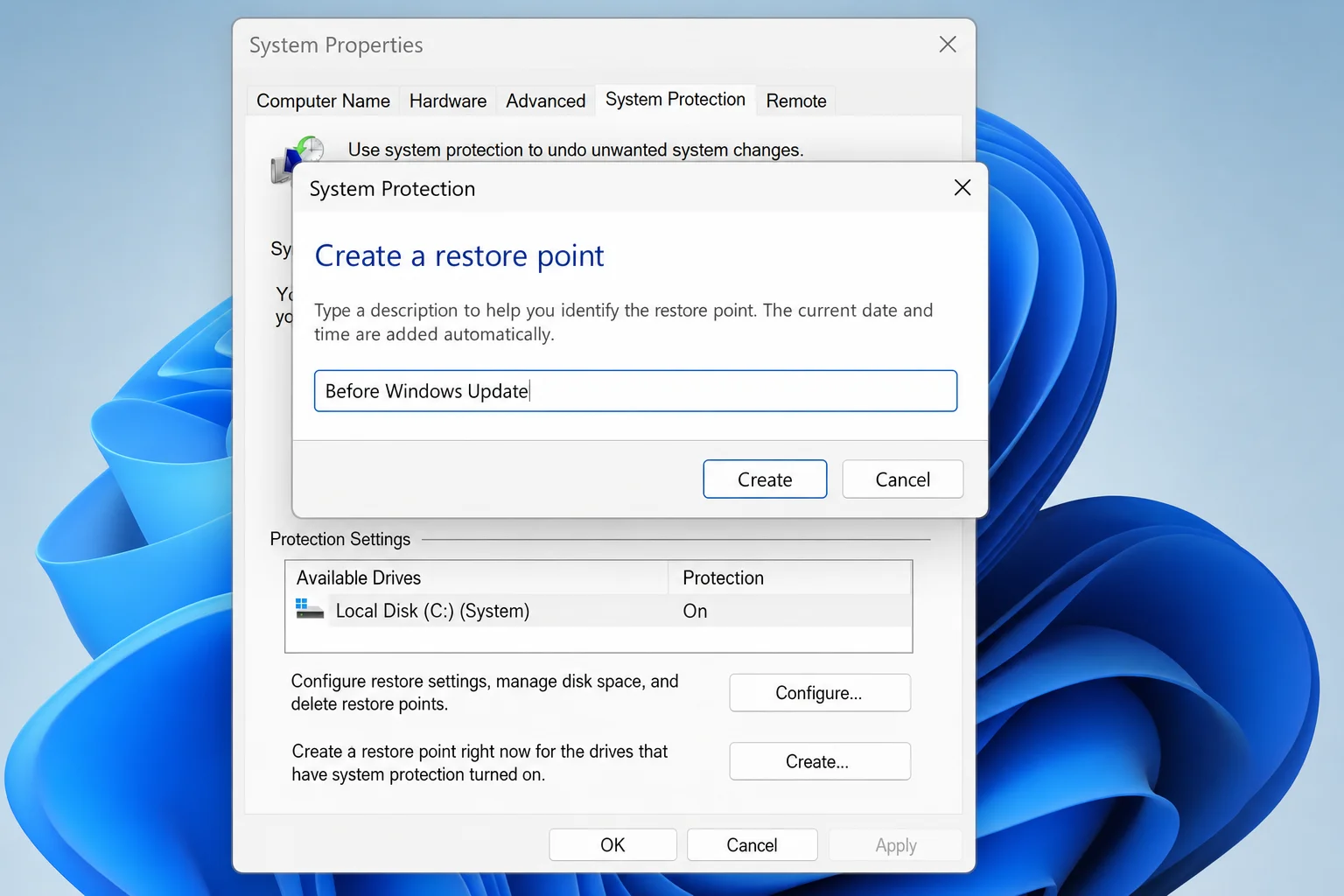The height and width of the screenshot is (896, 1344).
Task: Click the Configure... button
Action: (x=820, y=693)
